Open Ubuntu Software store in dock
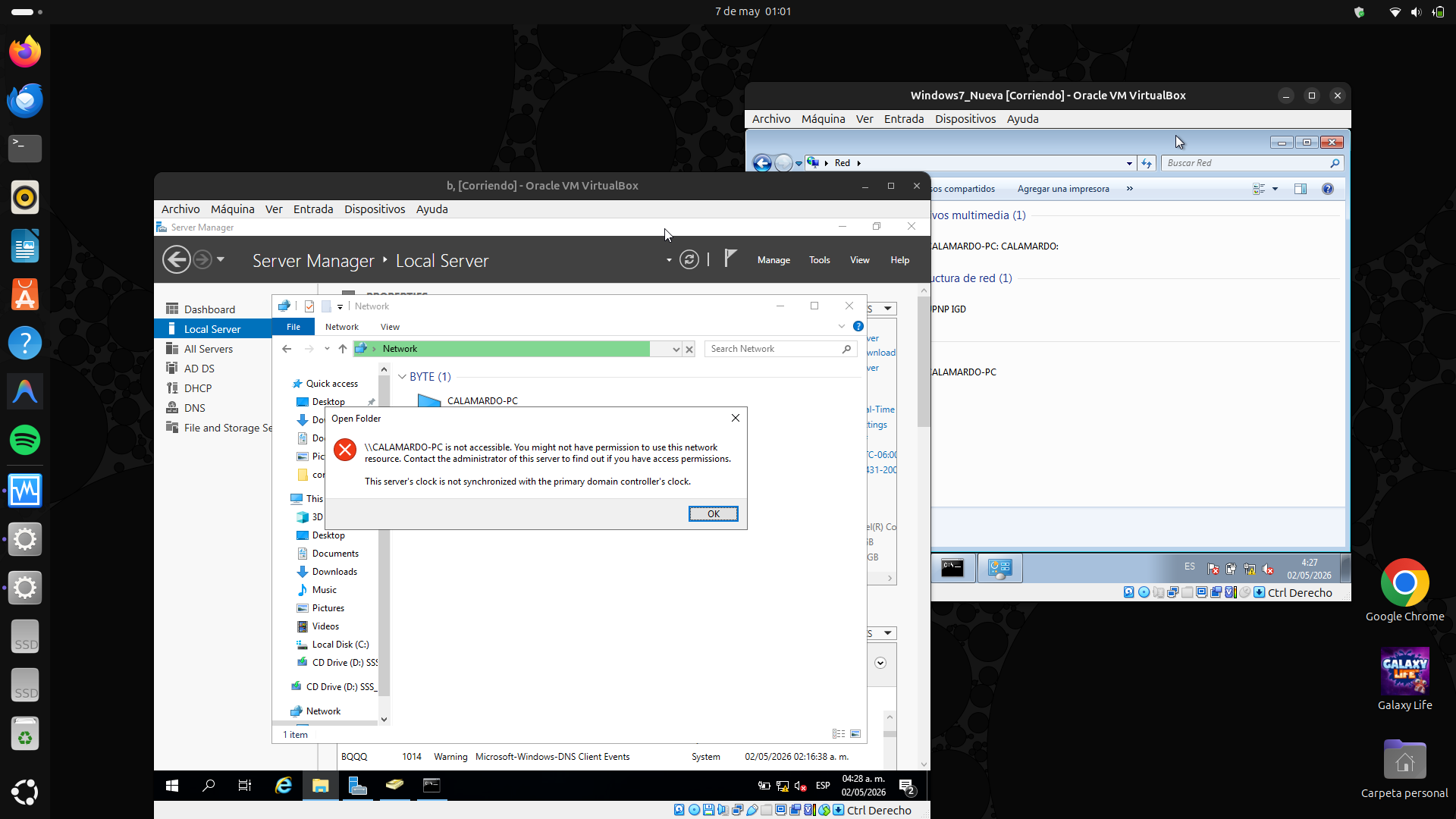This screenshot has height=819, width=1456. coord(25,294)
